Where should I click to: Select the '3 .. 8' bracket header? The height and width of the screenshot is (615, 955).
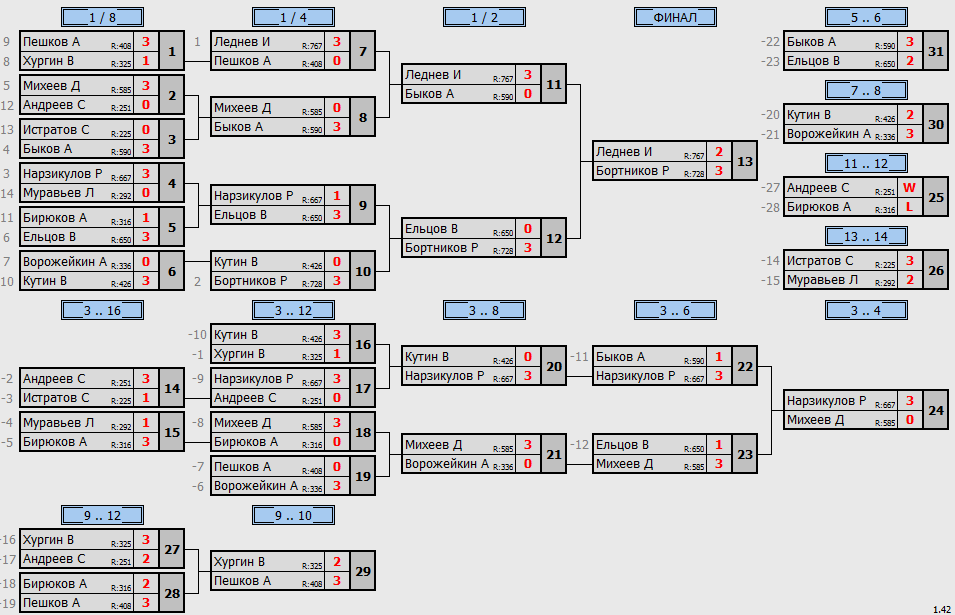[484, 311]
